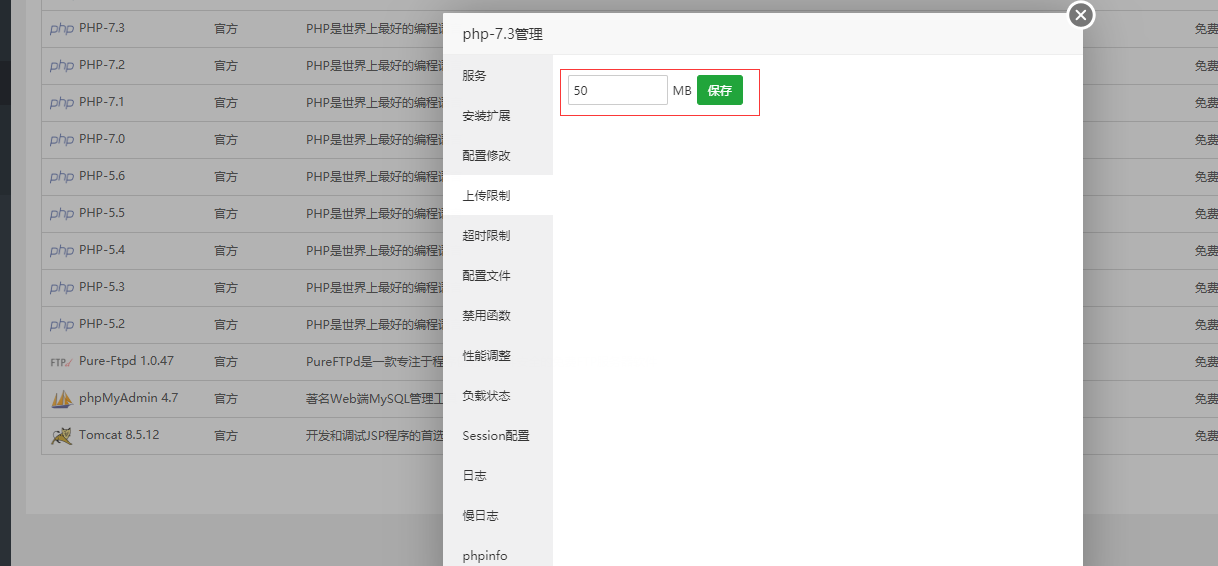The width and height of the screenshot is (1218, 566).
Task: Open PHP-5.5 software entry name
Action: (102, 213)
